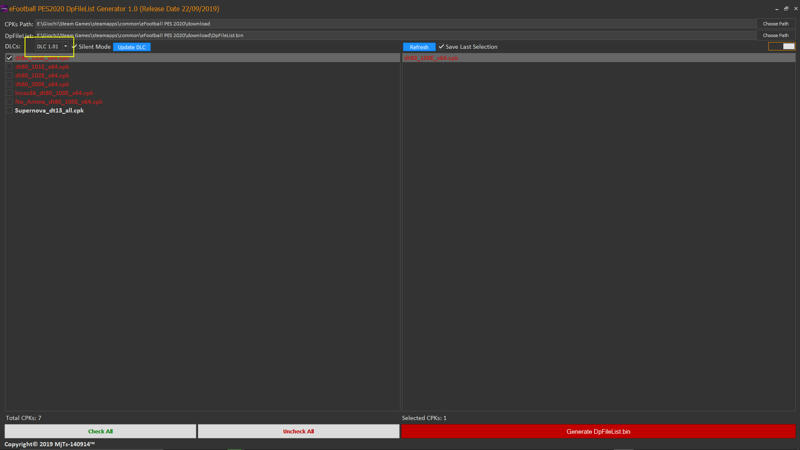Restore down the Generator window
The height and width of the screenshot is (450, 800).
pyautogui.click(x=786, y=9)
